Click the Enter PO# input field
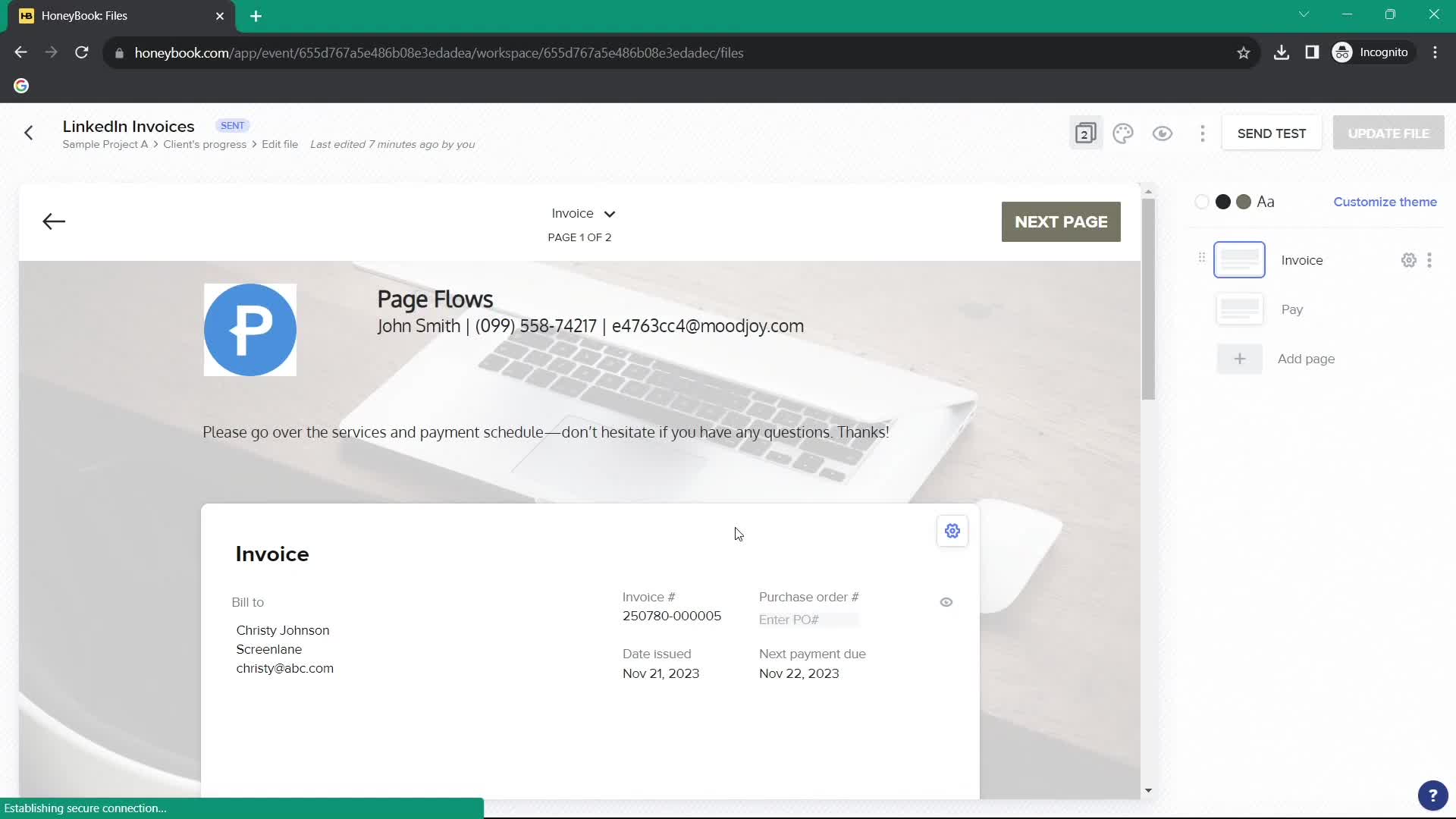Screen dimensions: 1456x819 click(x=808, y=620)
